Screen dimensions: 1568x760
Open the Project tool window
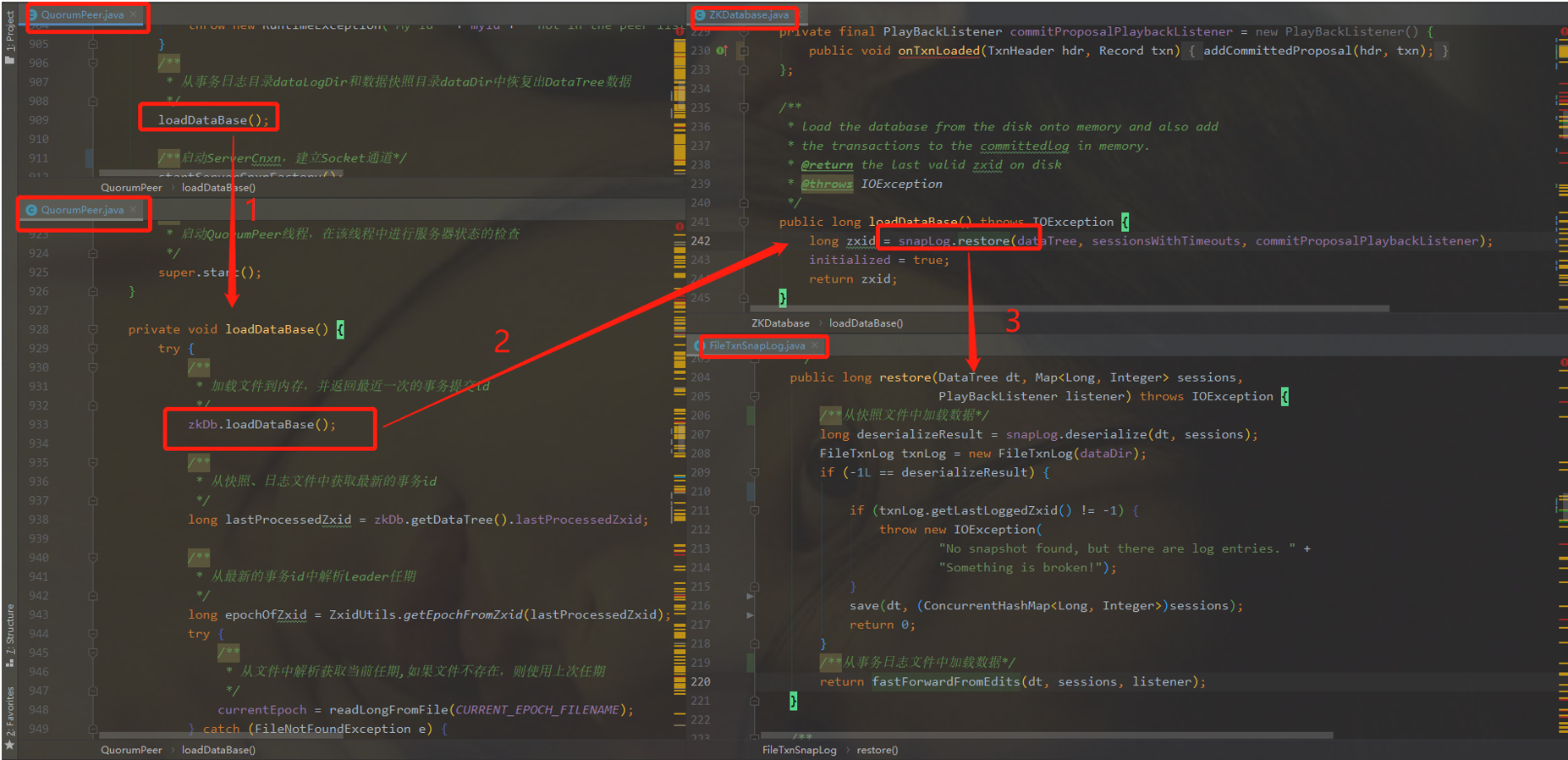click(10, 38)
